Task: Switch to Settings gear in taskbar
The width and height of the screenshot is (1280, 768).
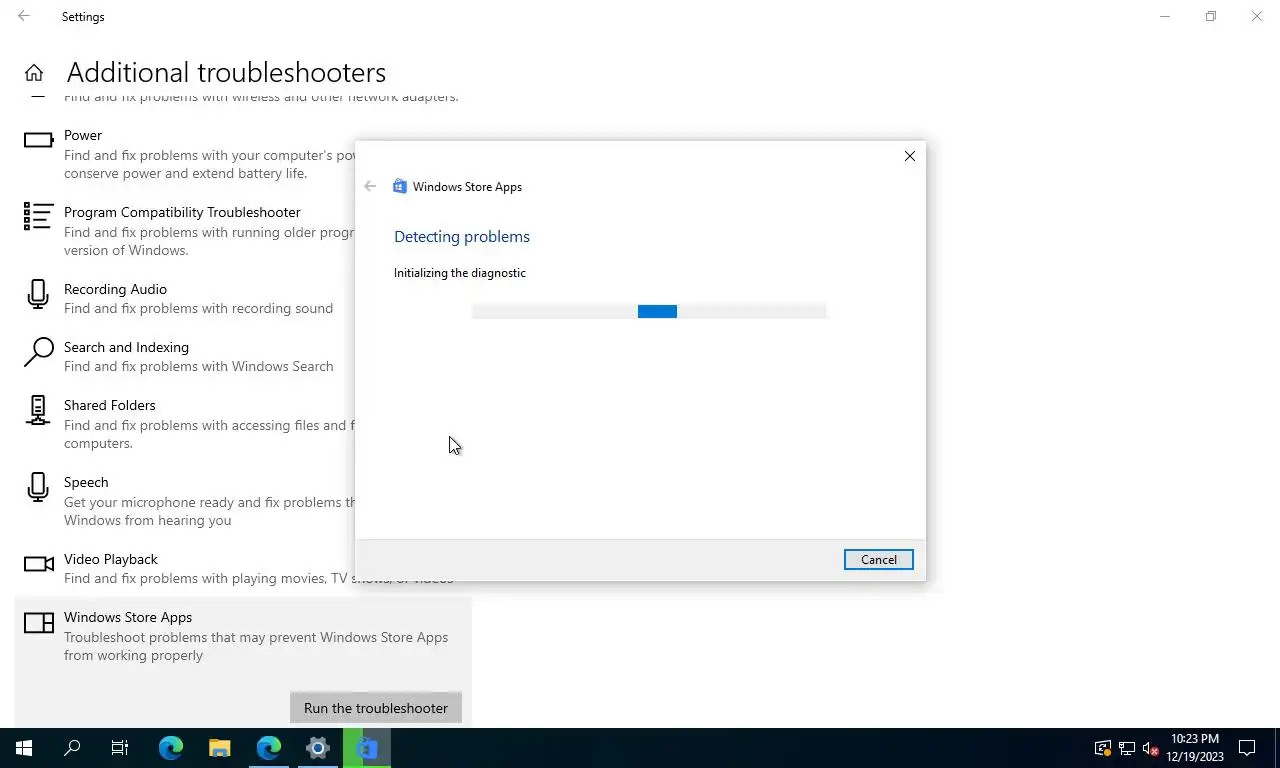Action: click(318, 748)
